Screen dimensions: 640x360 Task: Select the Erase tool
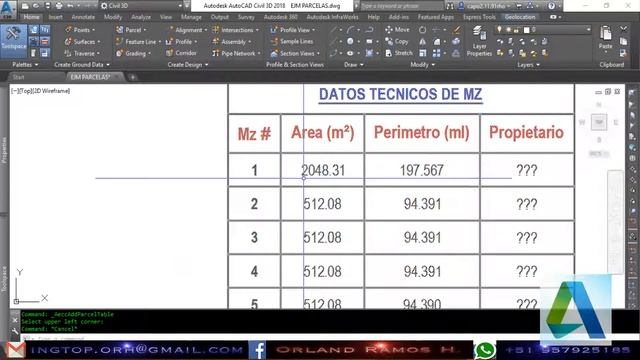point(456,30)
